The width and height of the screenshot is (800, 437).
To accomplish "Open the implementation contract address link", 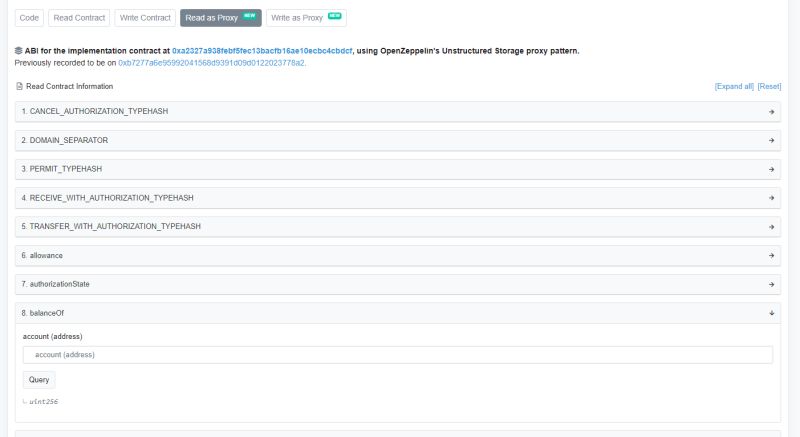I will click(262, 51).
